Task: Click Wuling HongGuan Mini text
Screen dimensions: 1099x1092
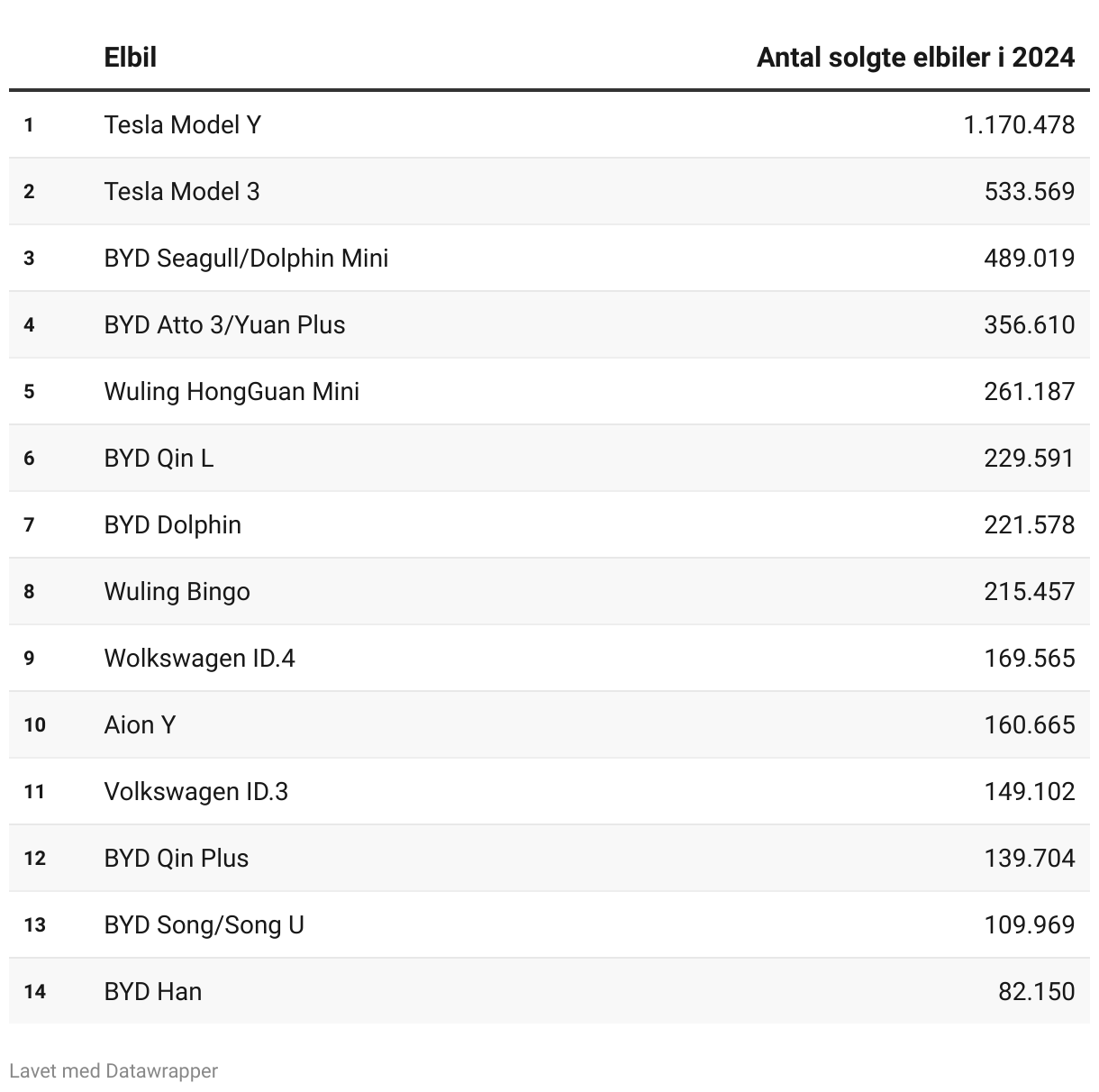Action: (232, 391)
